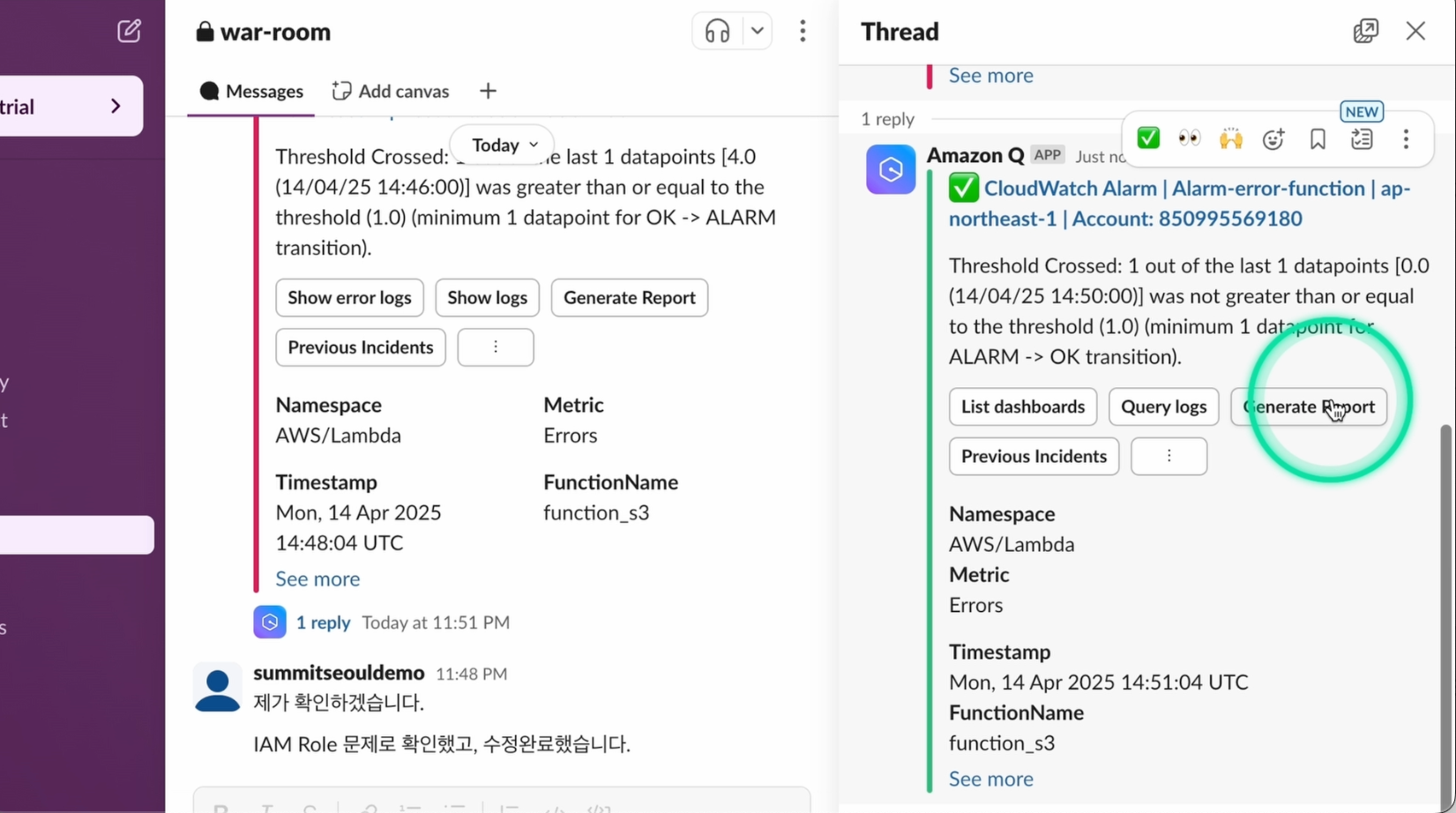
Task: Click the summitseouldemo username
Action: click(x=339, y=673)
